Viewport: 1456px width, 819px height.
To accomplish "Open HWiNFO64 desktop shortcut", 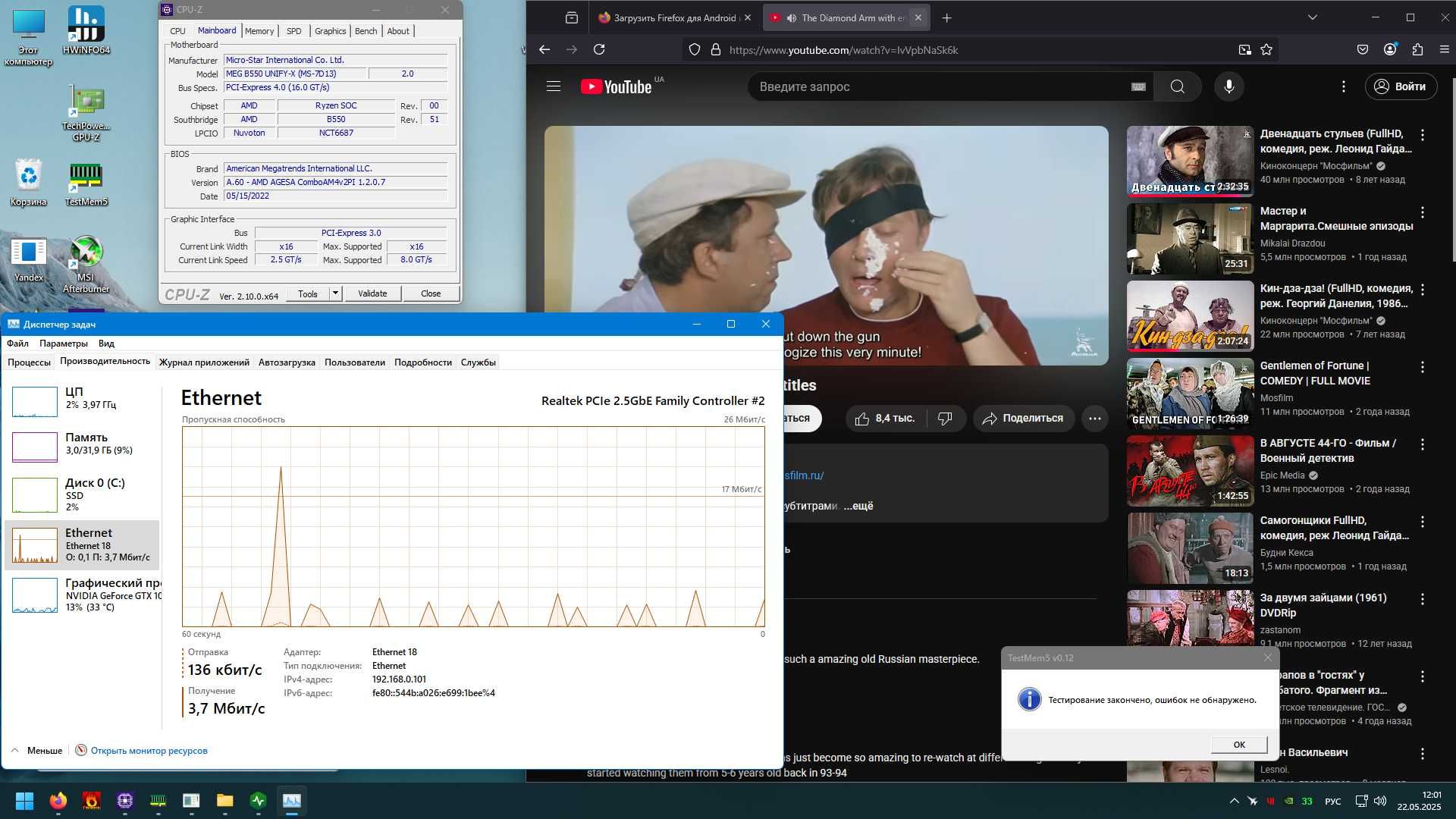I will (x=86, y=30).
